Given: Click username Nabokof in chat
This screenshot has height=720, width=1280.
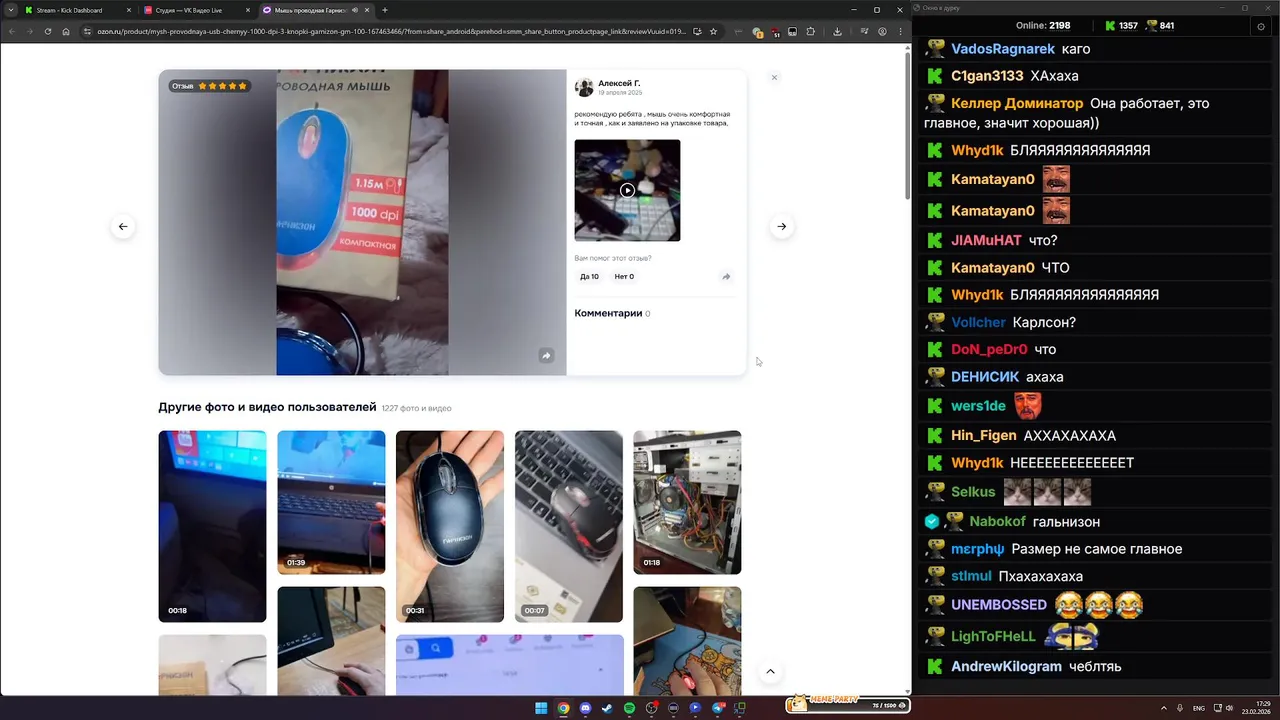Looking at the screenshot, I should [x=998, y=521].
